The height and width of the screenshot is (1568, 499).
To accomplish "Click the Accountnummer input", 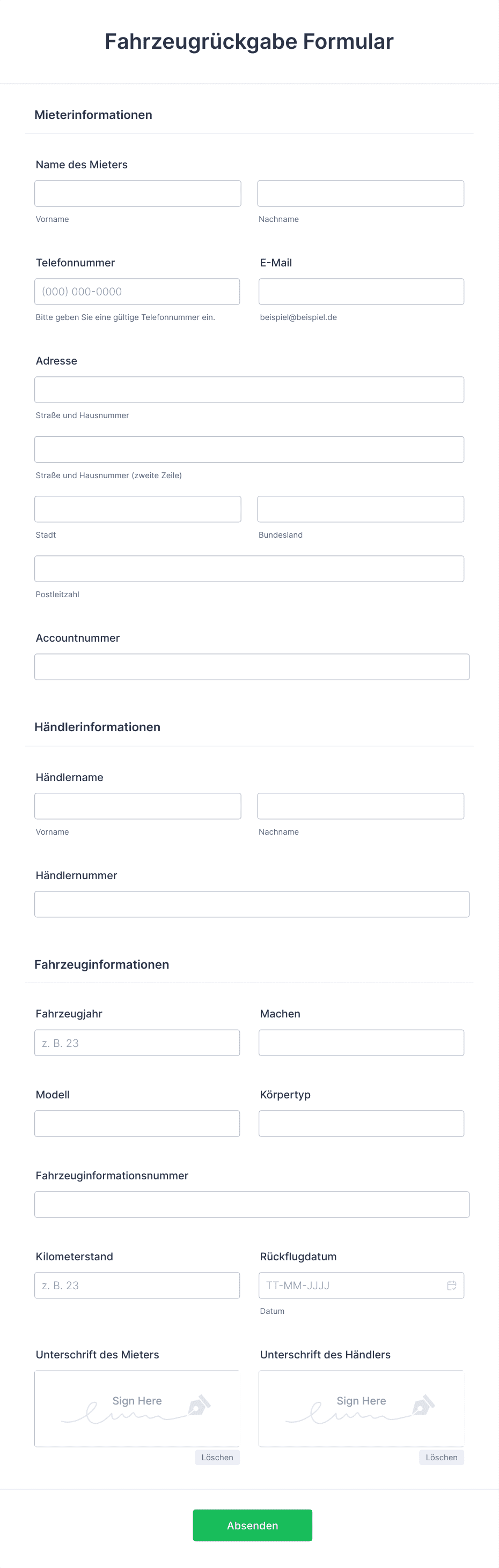I will [252, 666].
